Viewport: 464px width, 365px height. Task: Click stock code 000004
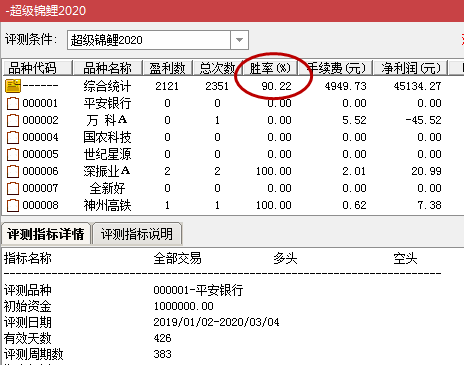coord(40,137)
